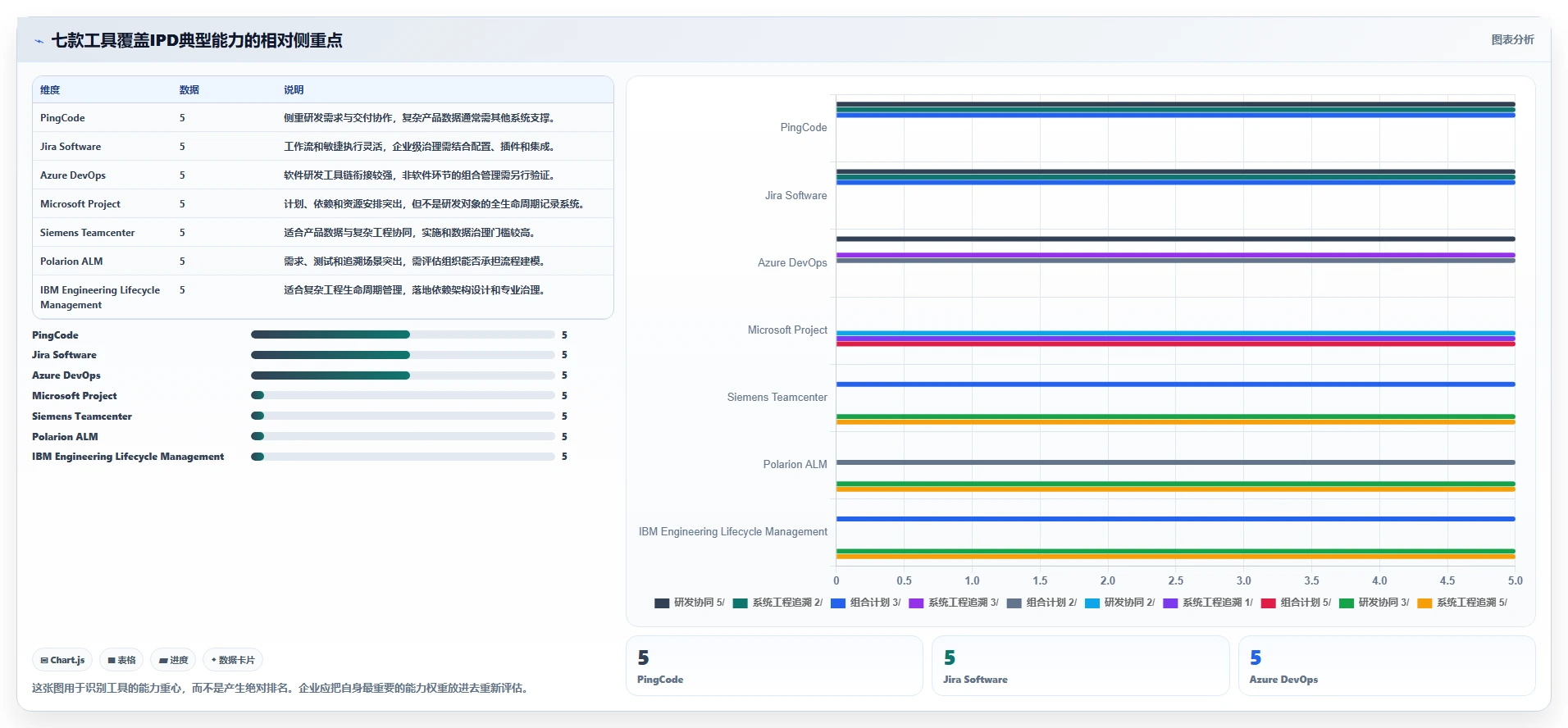
Task: Click the PingCode progress bar
Action: (403, 334)
